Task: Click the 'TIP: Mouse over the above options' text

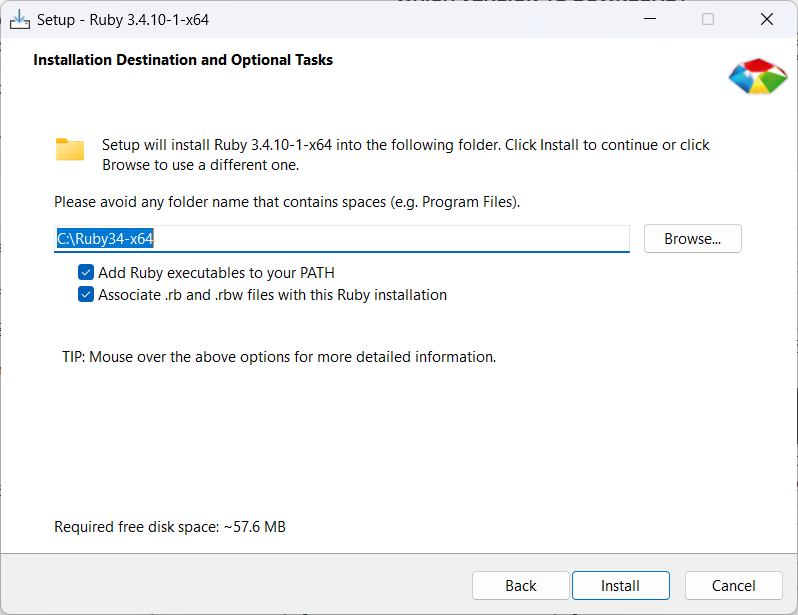Action: pyautogui.click(x=279, y=357)
